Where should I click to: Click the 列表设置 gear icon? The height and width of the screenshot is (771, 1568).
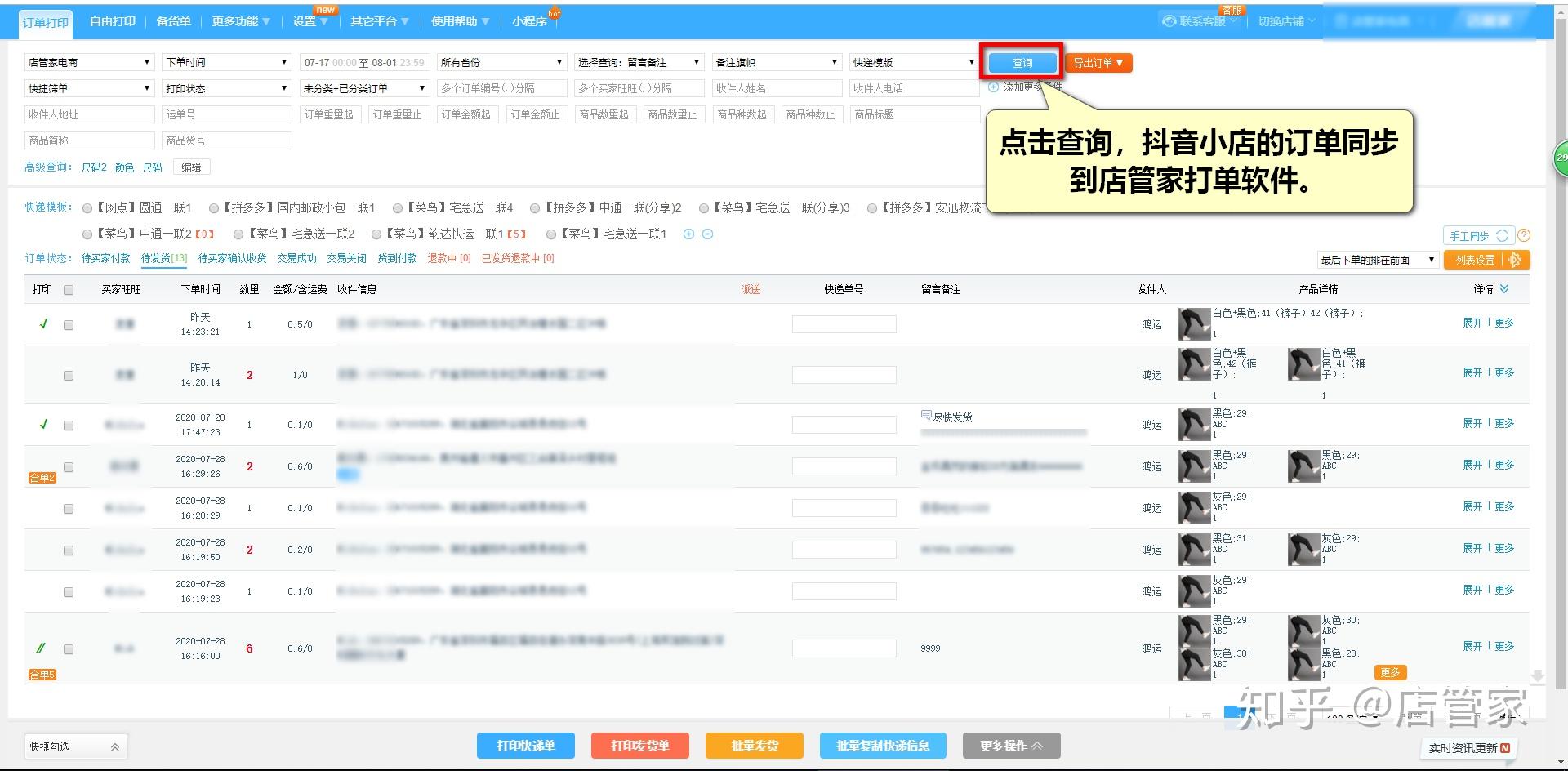[x=1515, y=260]
